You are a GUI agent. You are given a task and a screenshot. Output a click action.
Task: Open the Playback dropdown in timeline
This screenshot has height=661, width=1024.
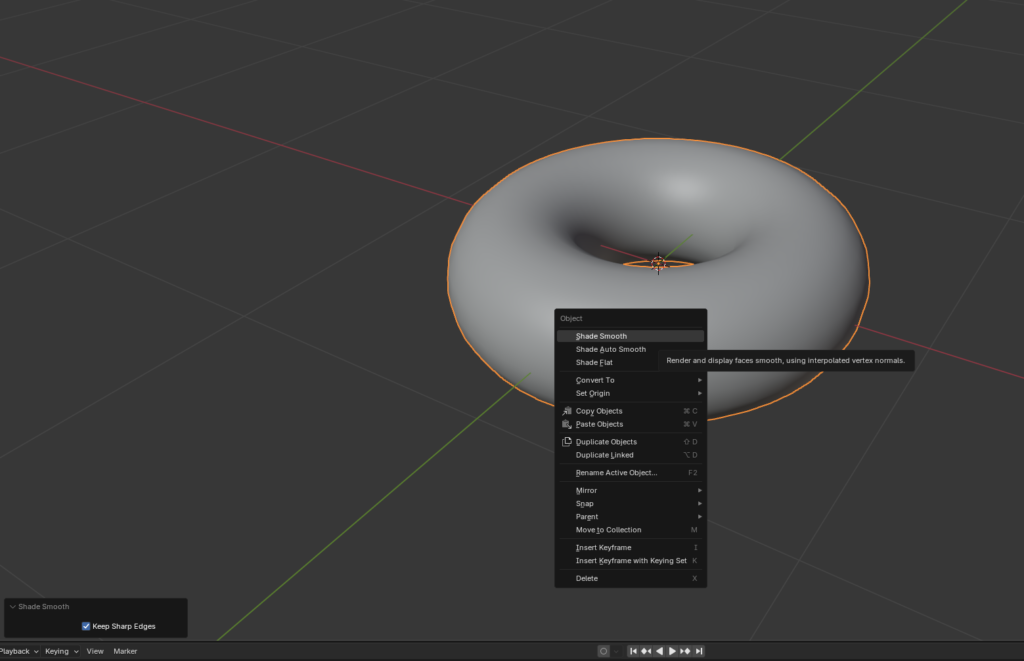tap(18, 651)
